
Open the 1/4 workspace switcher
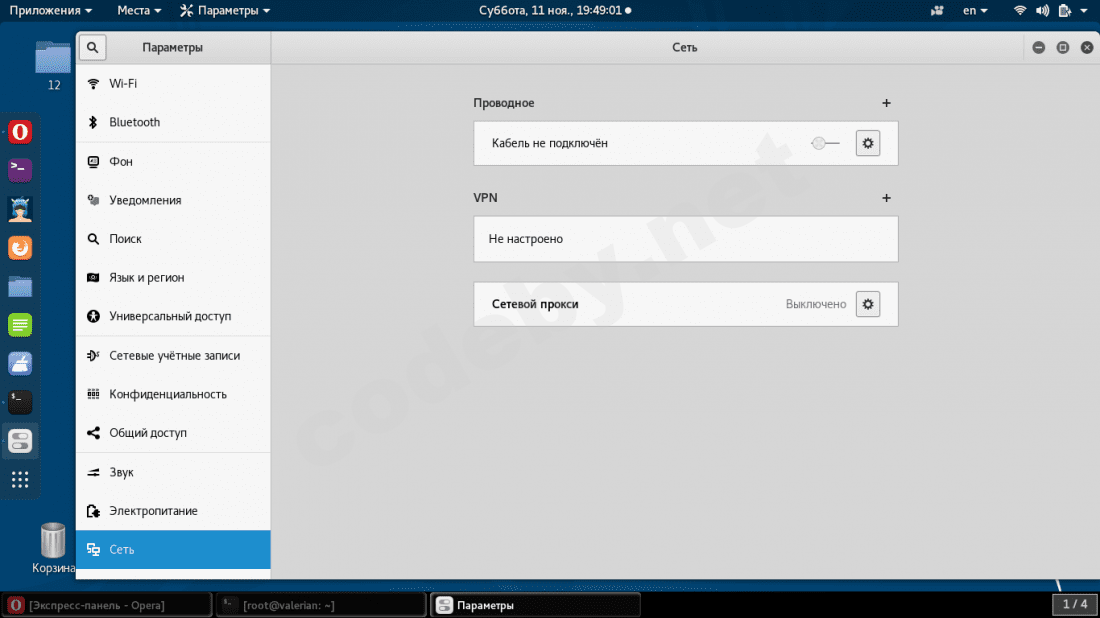click(1075, 604)
